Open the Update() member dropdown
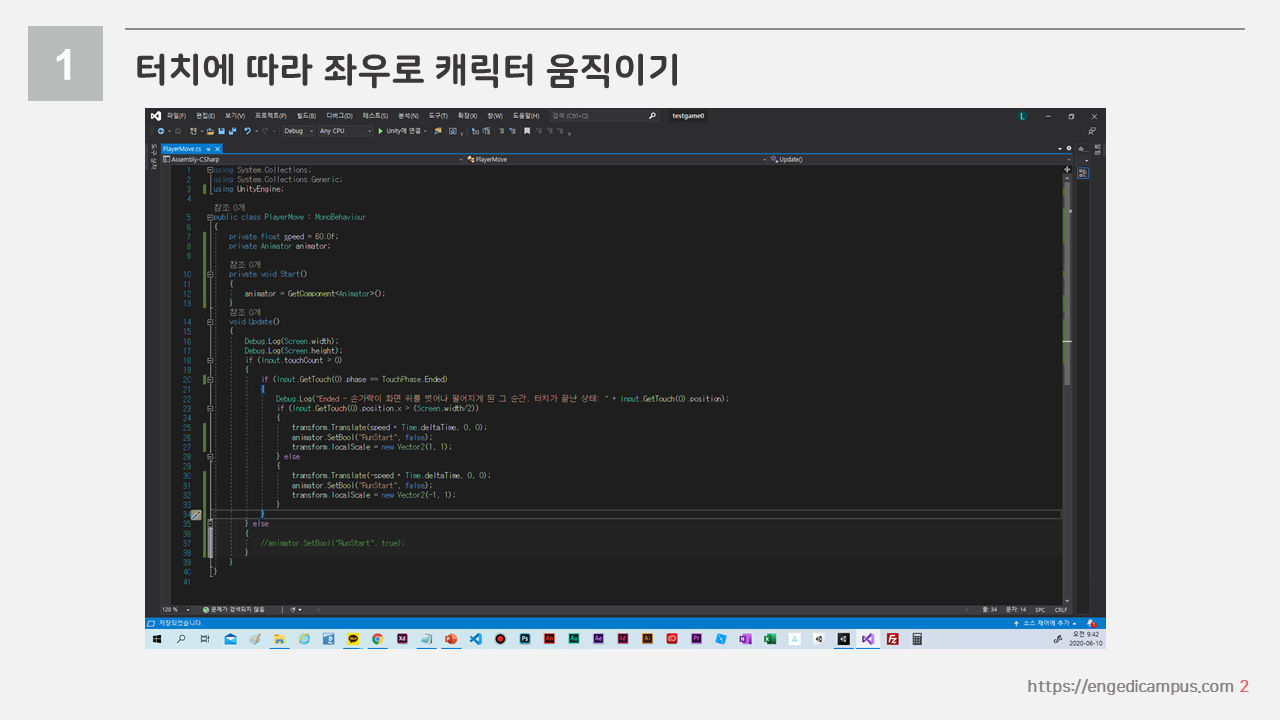Viewport: 1280px width, 720px height. (x=920, y=159)
